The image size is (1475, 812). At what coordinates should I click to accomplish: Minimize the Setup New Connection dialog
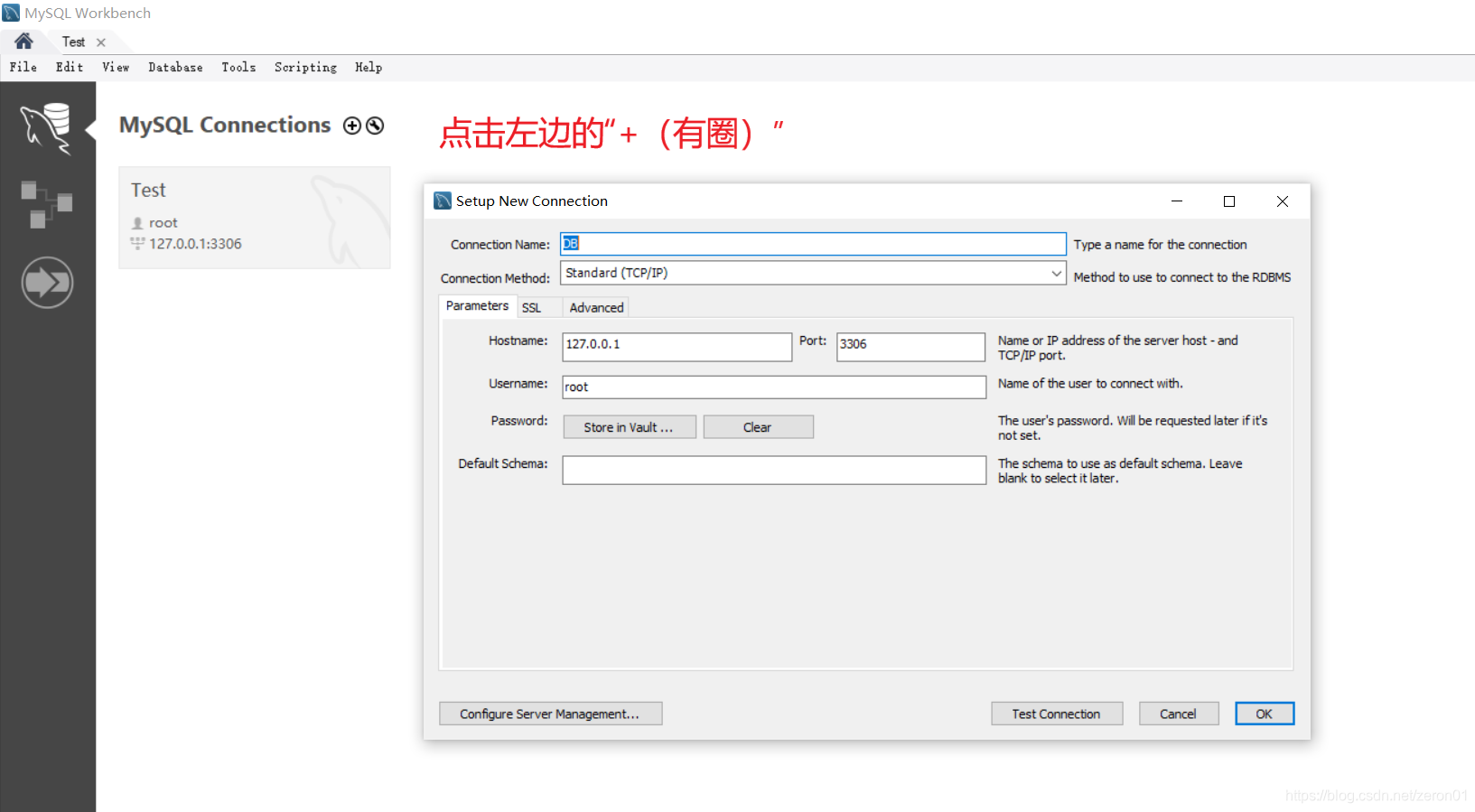tap(1177, 201)
